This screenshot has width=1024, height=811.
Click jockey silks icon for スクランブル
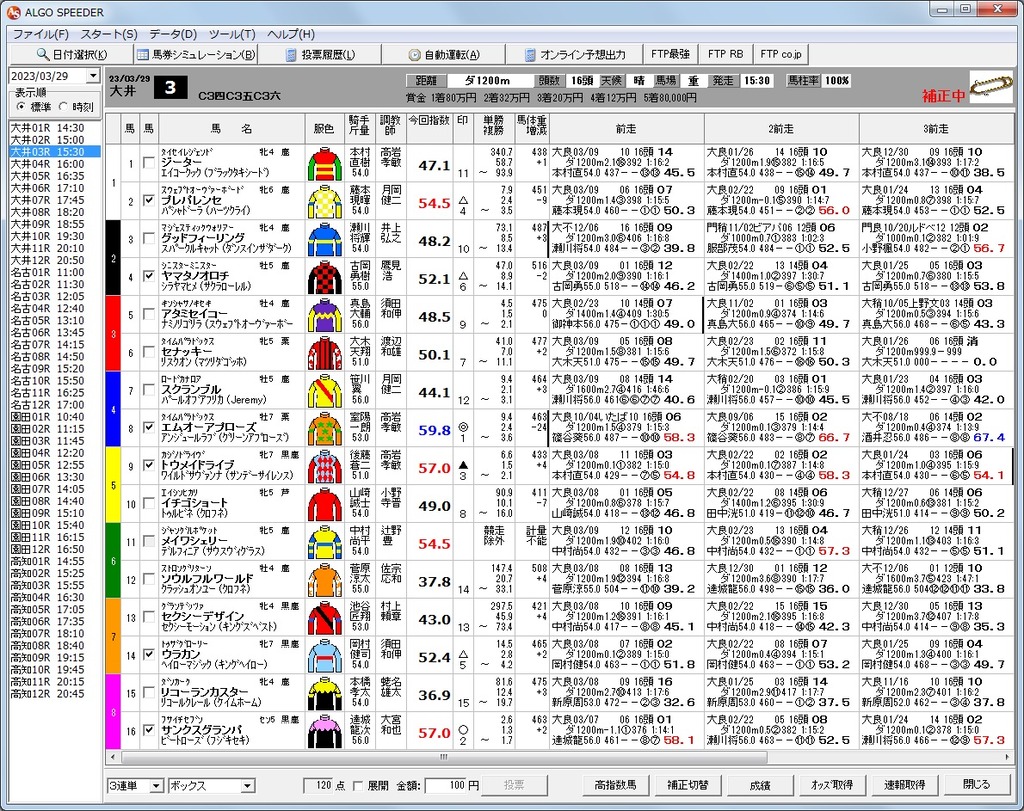coord(325,391)
